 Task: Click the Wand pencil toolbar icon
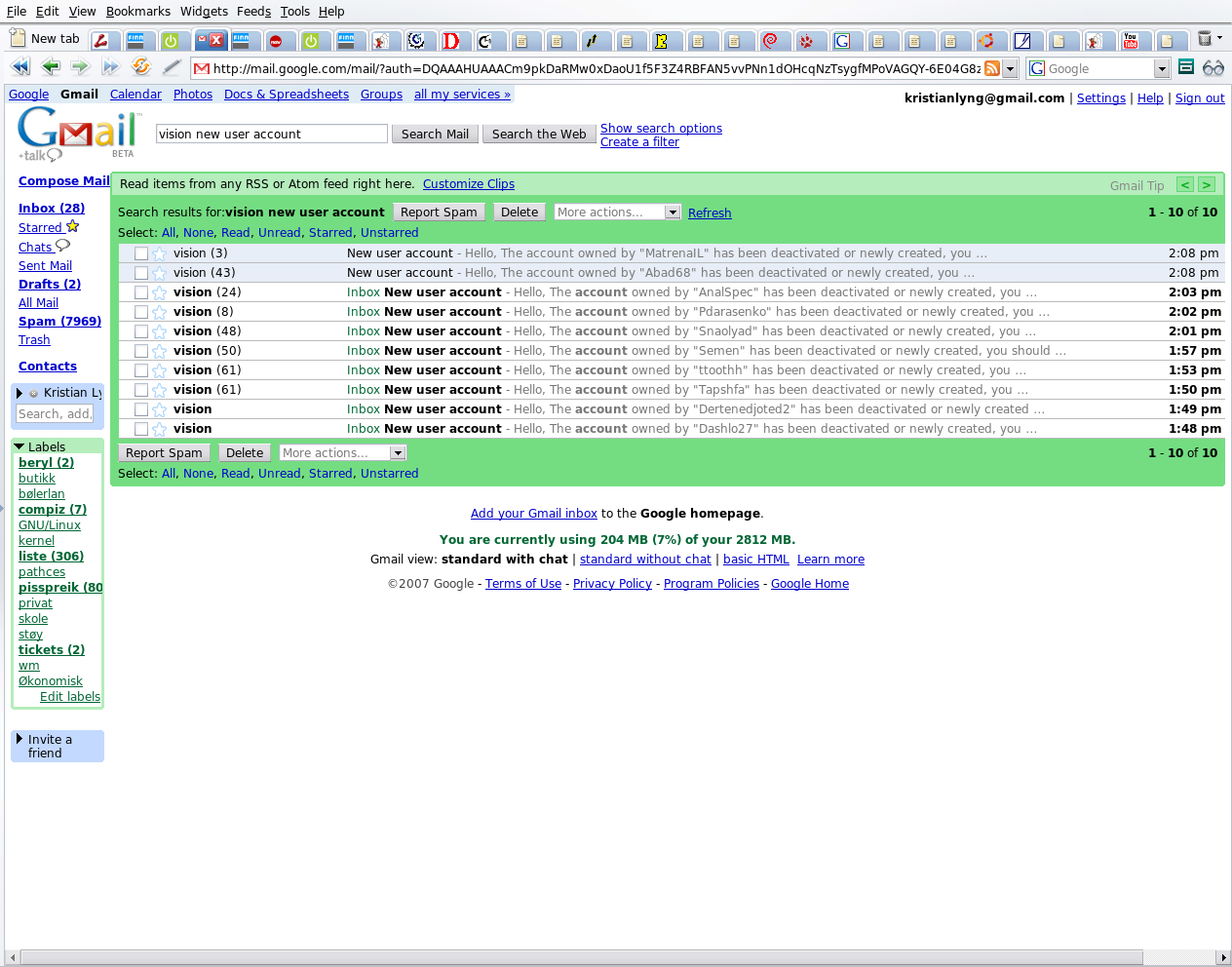172,67
